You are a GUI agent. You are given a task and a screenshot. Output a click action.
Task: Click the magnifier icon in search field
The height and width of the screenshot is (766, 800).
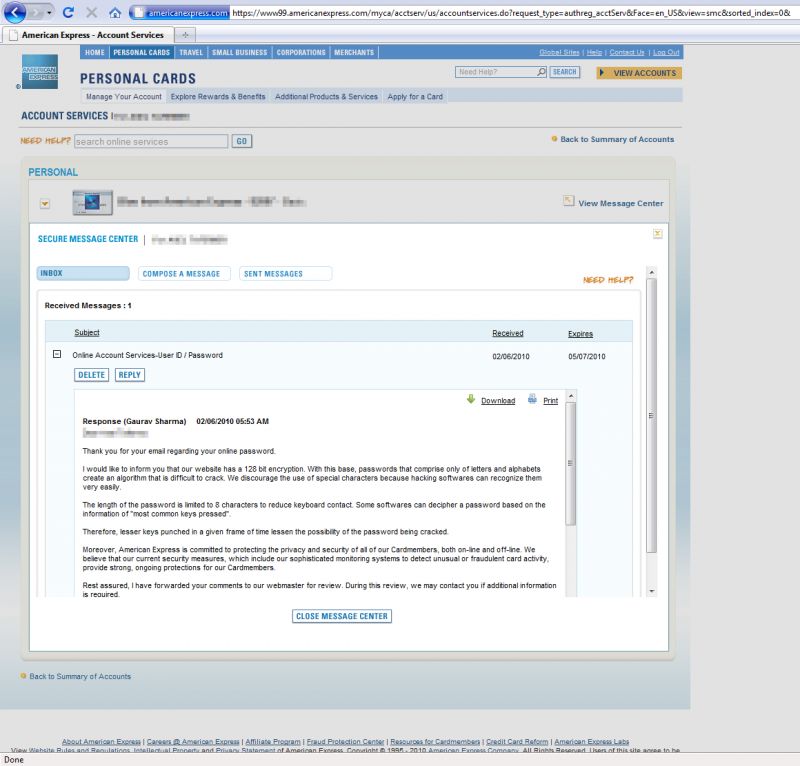[541, 72]
